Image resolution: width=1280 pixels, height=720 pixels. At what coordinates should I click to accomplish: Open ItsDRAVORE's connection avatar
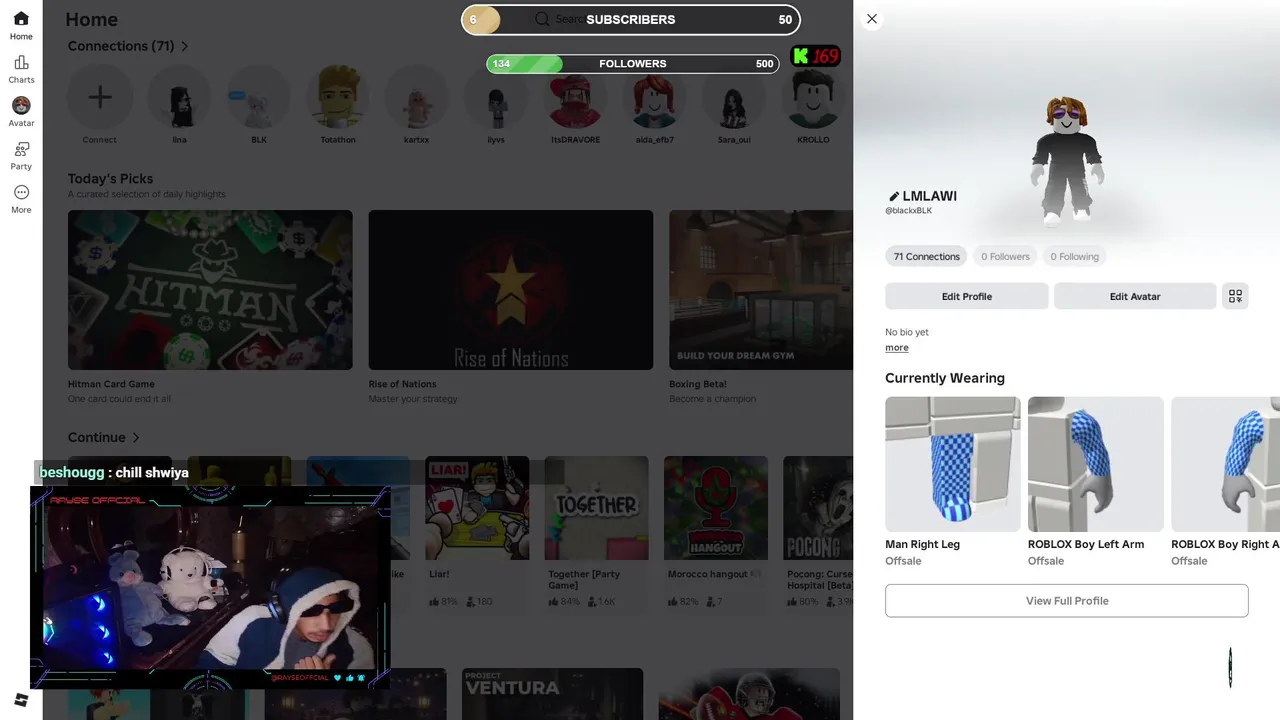(575, 98)
